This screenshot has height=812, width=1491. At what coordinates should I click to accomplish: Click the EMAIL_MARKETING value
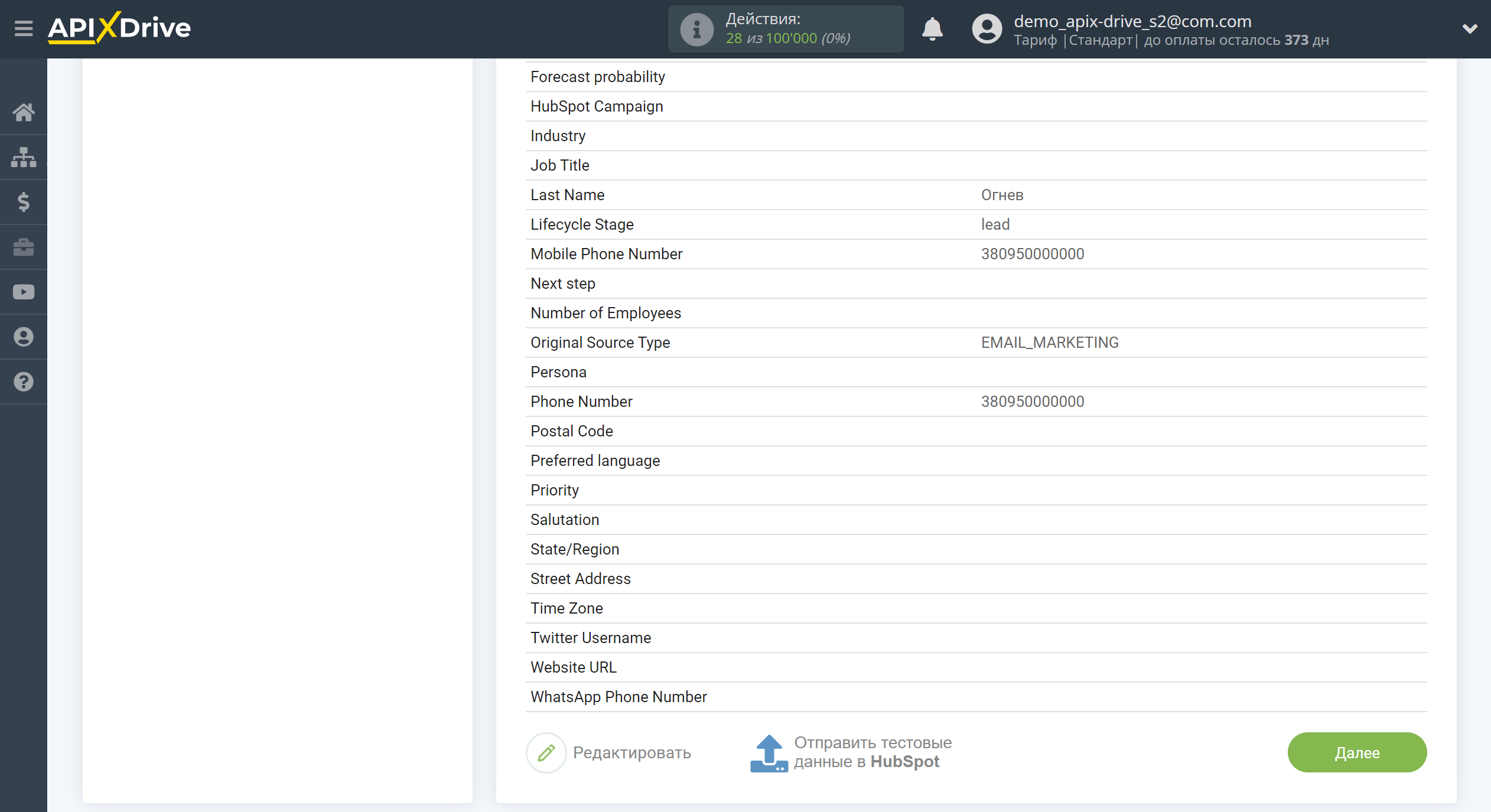pos(1050,343)
